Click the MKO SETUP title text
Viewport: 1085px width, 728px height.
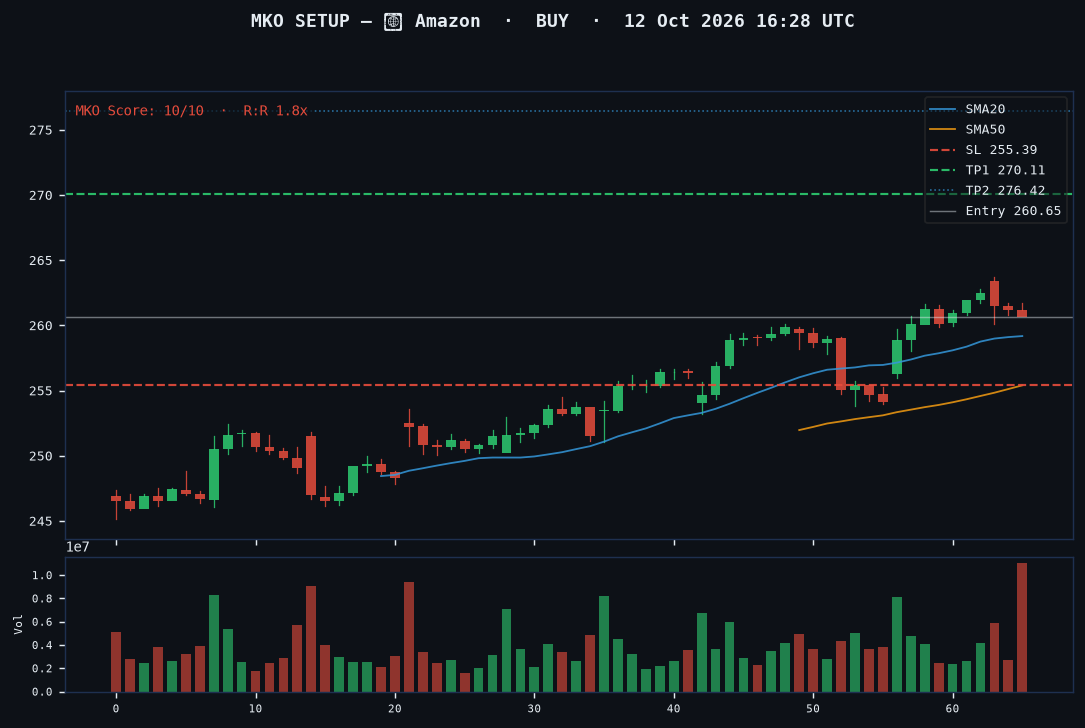pyautogui.click(x=300, y=21)
